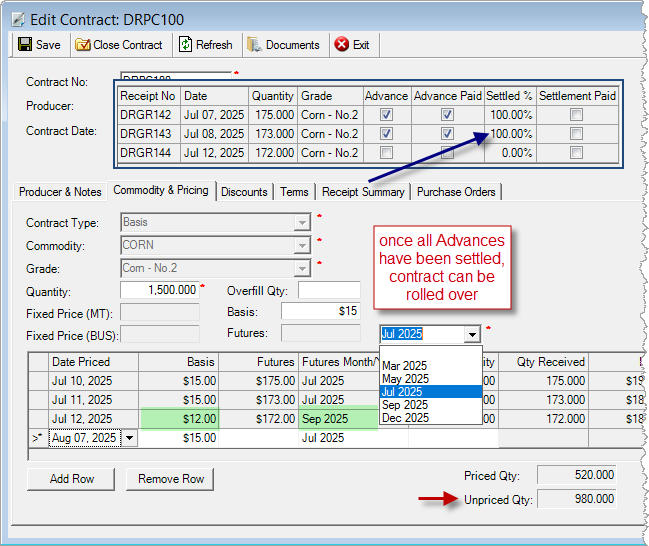This screenshot has height=546, width=649.
Task: Open the Commodity dropdown
Action: (302, 245)
